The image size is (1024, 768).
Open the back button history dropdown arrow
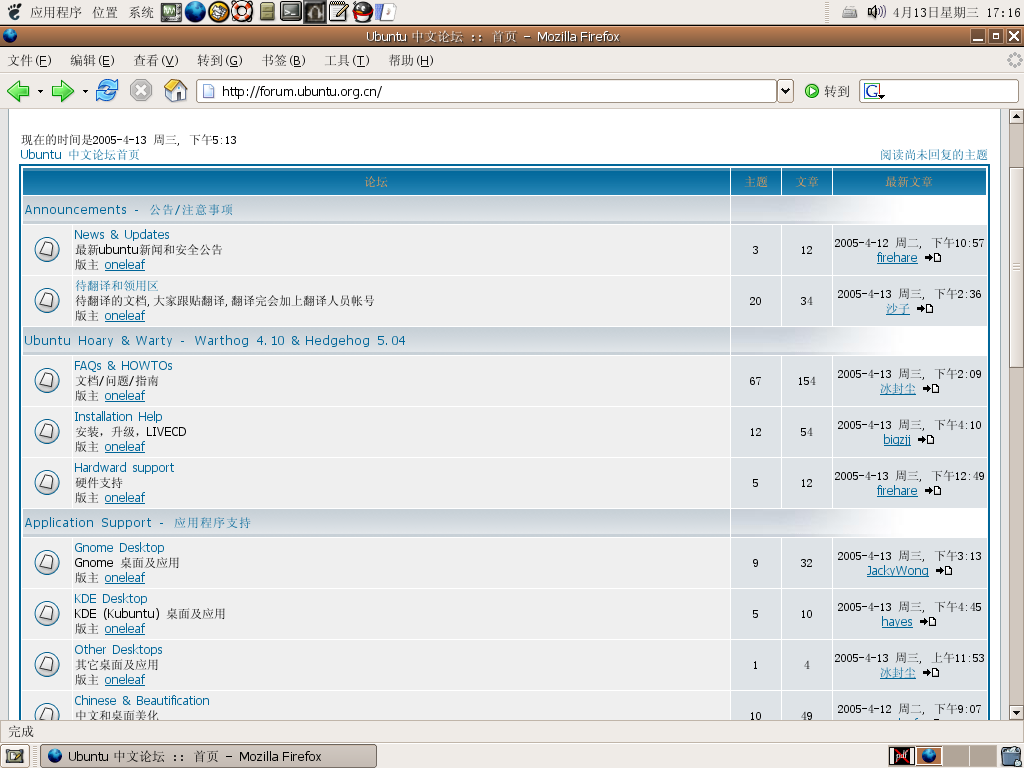pyautogui.click(x=40, y=91)
